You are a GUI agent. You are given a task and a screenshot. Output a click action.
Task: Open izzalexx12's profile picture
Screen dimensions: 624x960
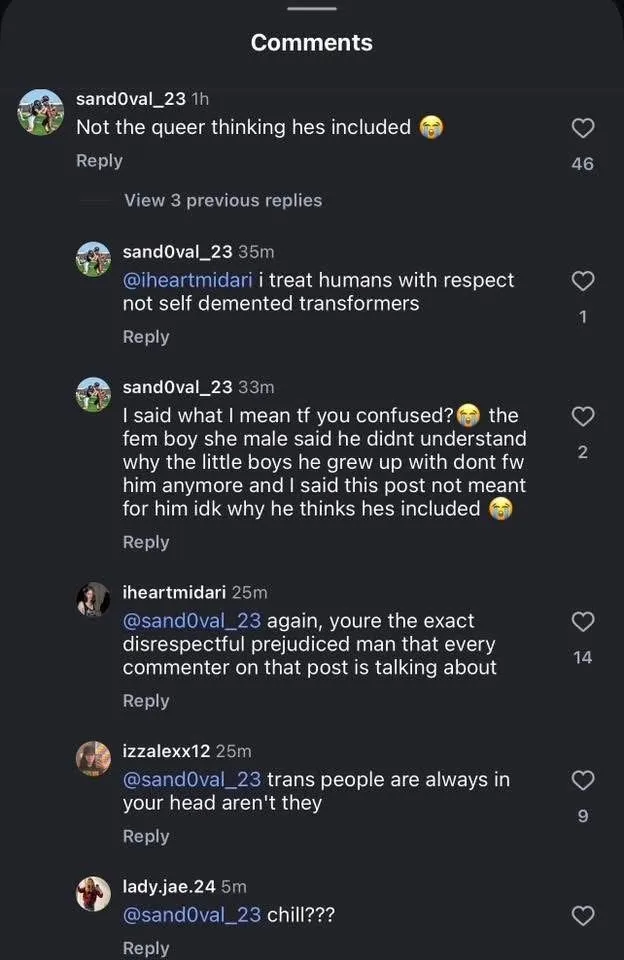(93, 759)
